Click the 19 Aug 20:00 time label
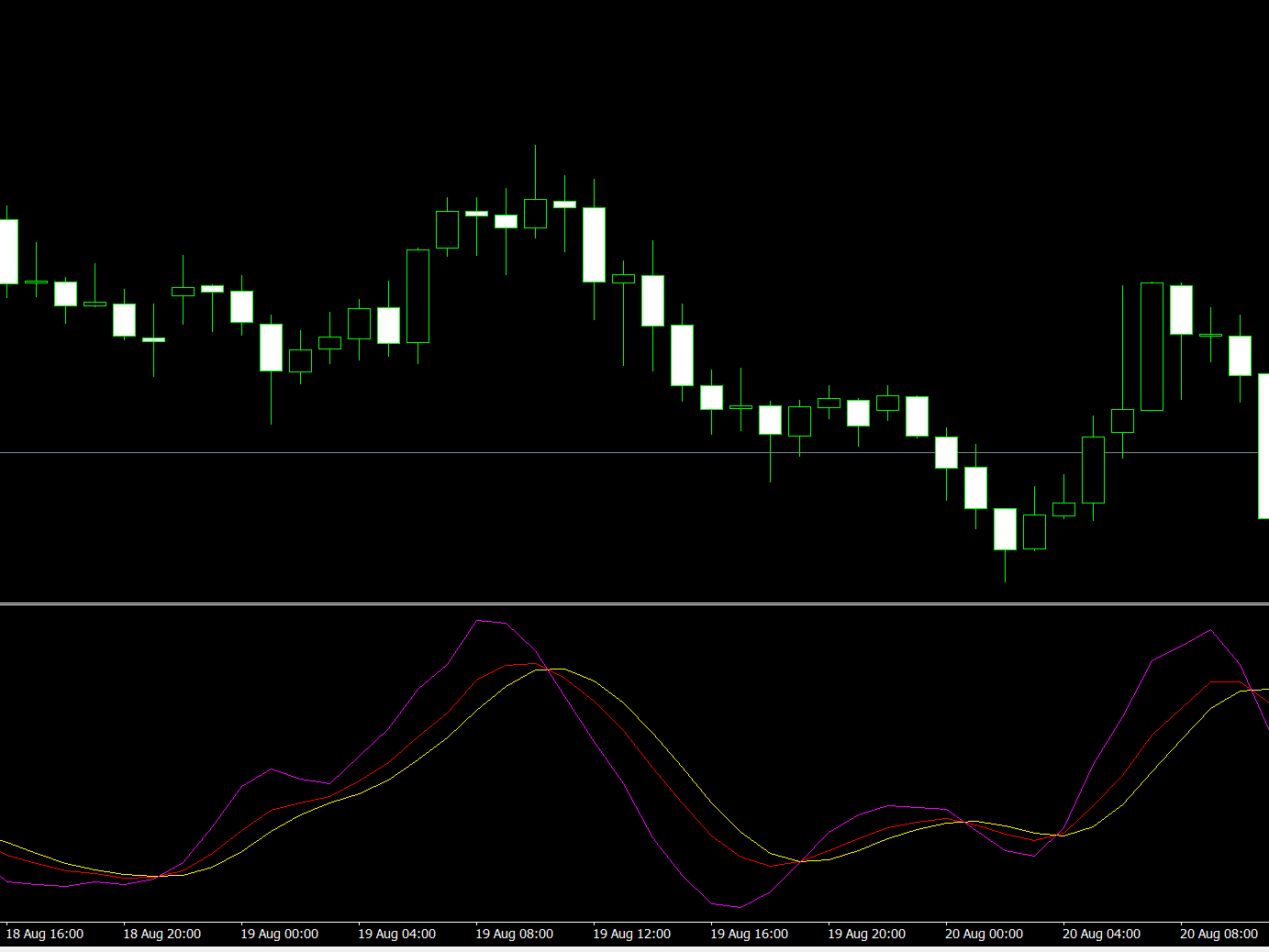The height and width of the screenshot is (952, 1269). pyautogui.click(x=866, y=934)
